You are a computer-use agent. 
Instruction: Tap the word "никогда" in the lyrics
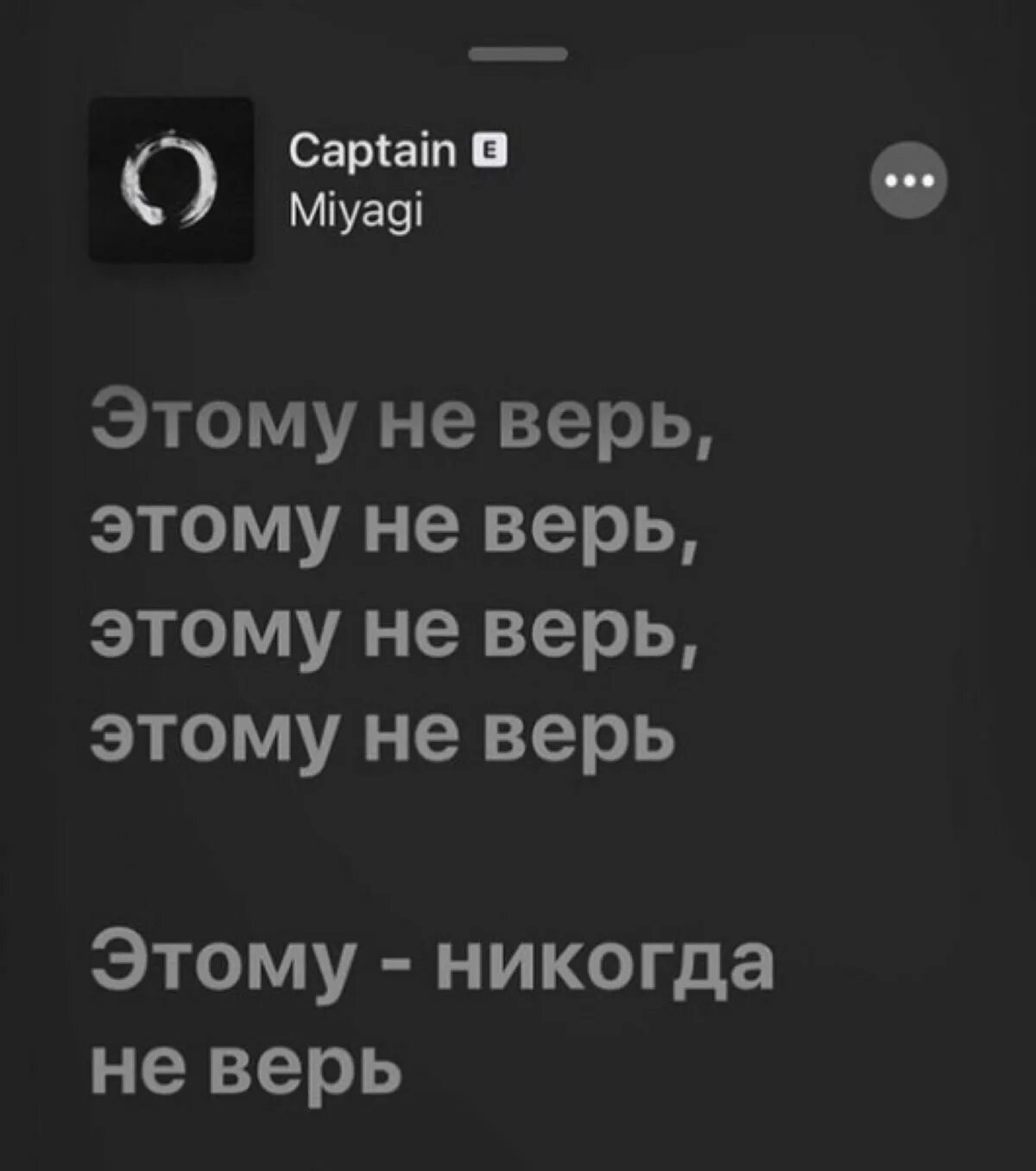604,962
